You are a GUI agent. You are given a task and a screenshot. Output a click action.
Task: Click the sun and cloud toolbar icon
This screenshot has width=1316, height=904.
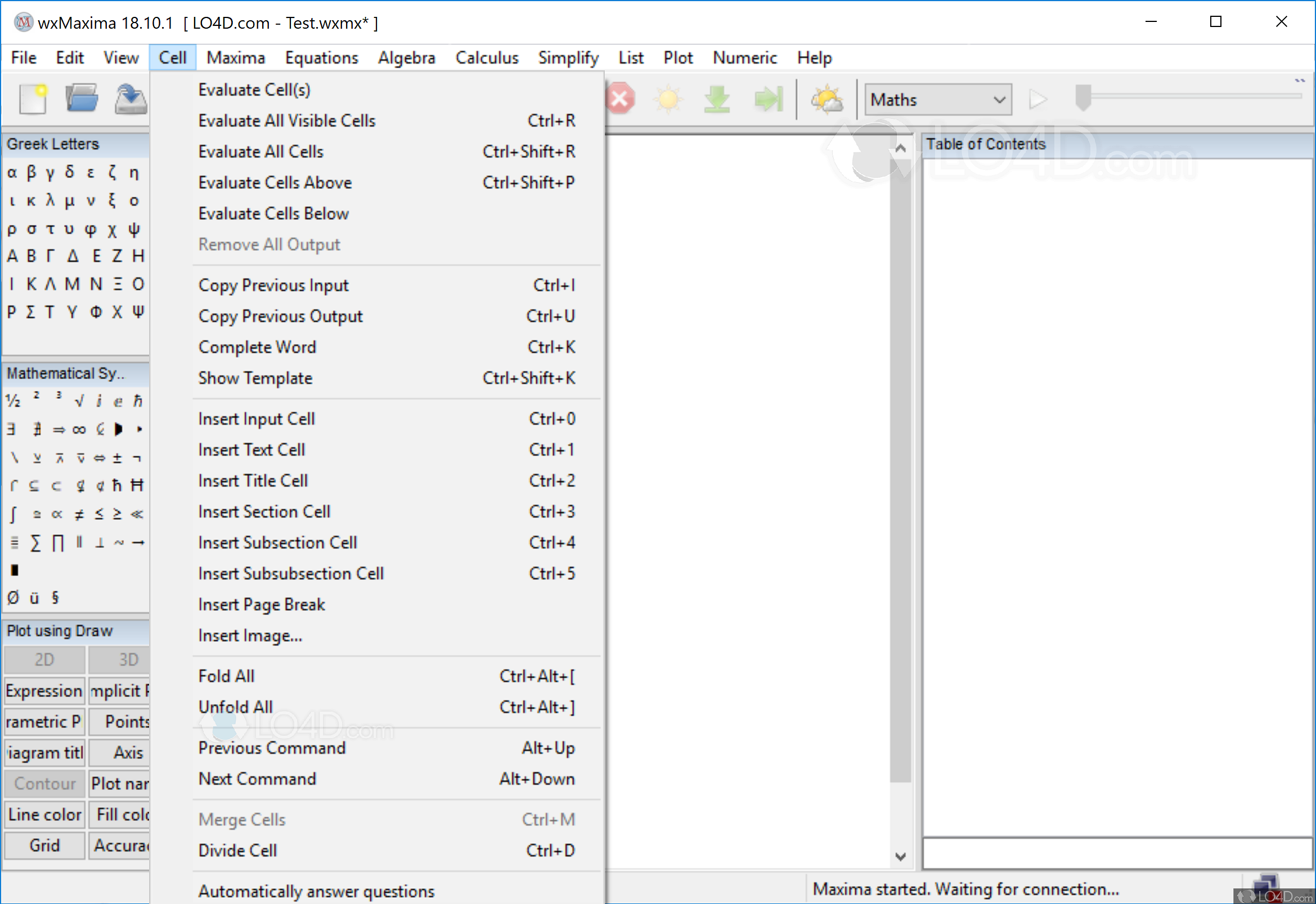[826, 99]
